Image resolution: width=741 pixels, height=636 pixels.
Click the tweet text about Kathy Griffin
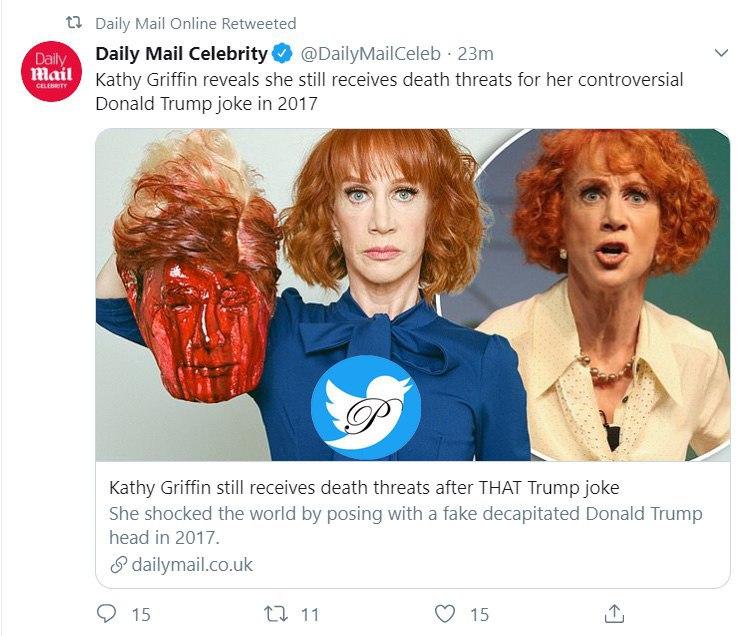click(390, 91)
